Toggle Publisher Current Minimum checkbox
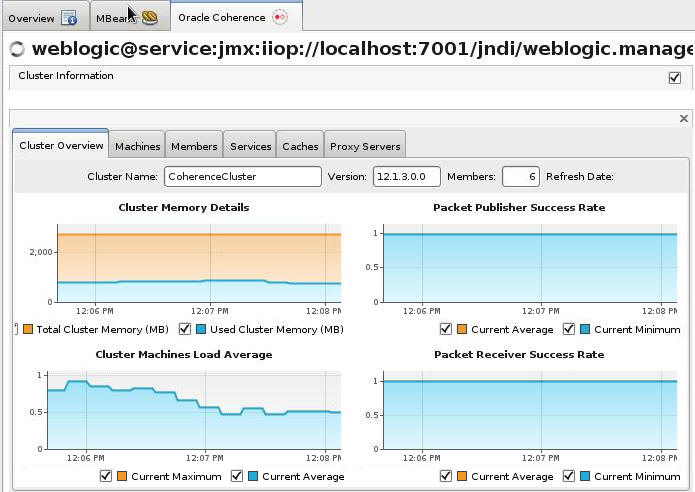This screenshot has width=695, height=492. tap(569, 329)
